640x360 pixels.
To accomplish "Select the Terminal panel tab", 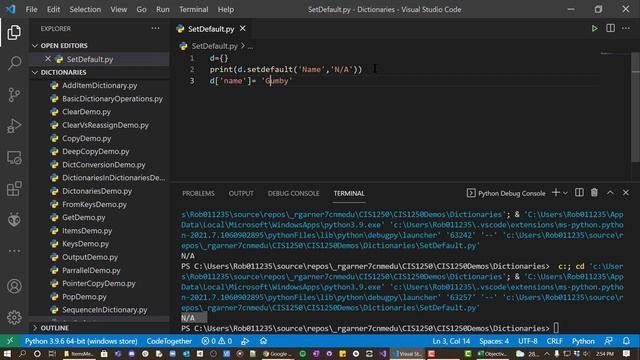I will 349,193.
